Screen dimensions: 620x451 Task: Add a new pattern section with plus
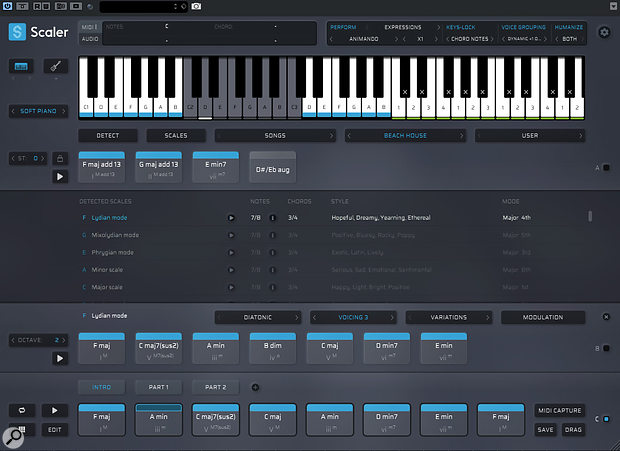tap(254, 387)
